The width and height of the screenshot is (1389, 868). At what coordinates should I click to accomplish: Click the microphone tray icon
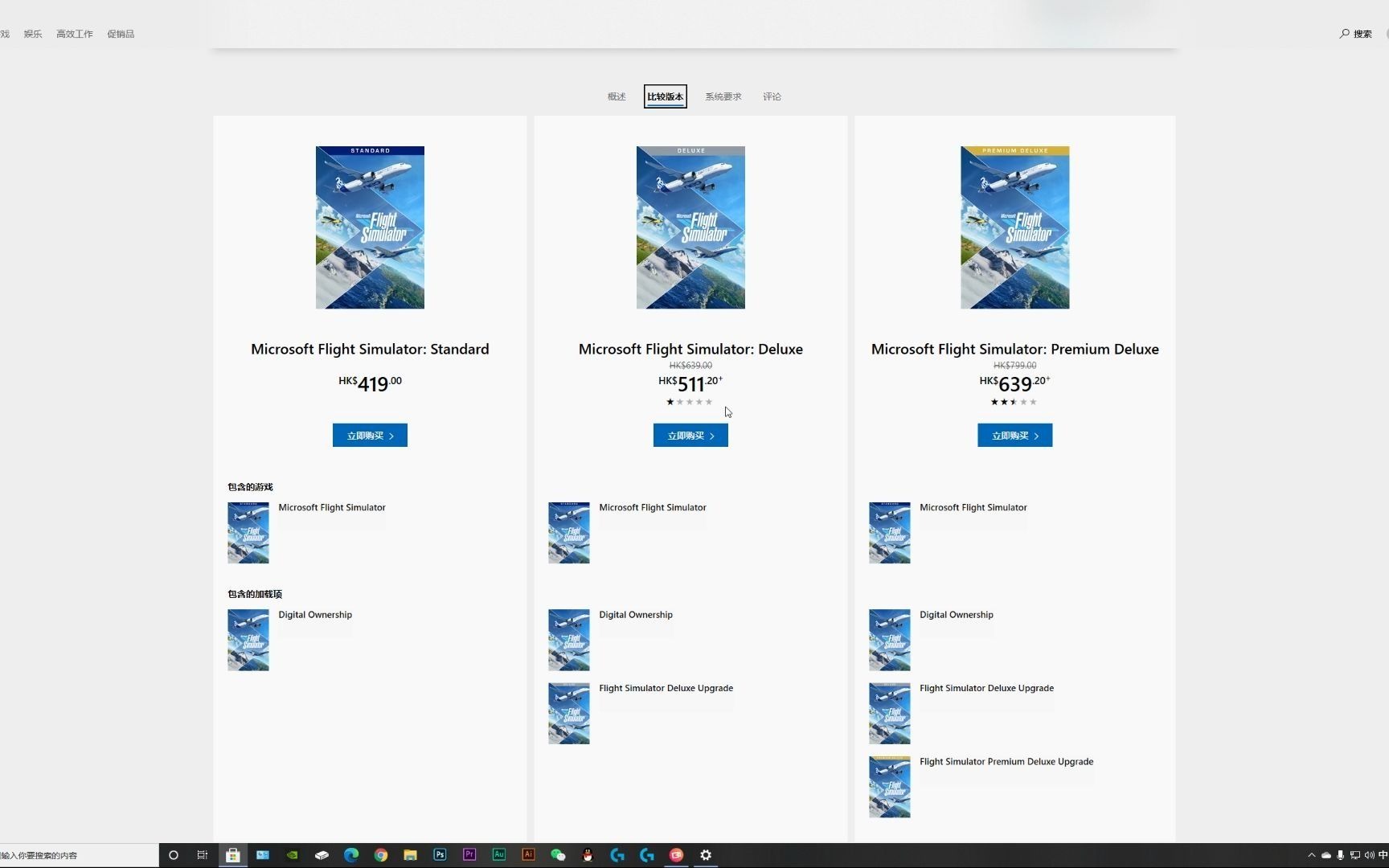click(1340, 855)
